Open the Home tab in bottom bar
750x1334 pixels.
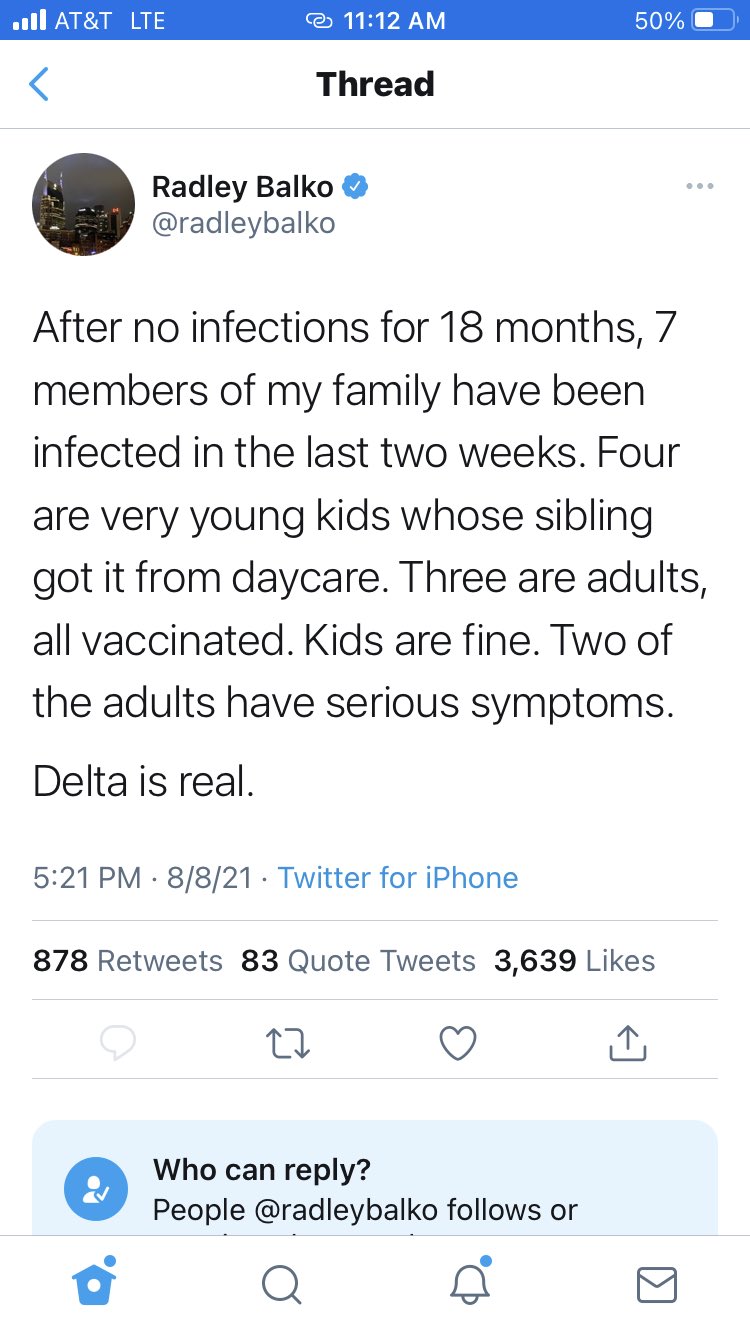[x=94, y=1284]
